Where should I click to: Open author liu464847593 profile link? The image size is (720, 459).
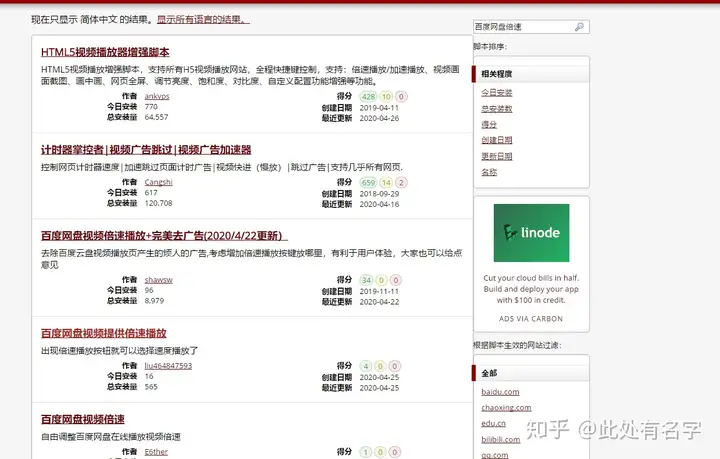pyautogui.click(x=168, y=366)
